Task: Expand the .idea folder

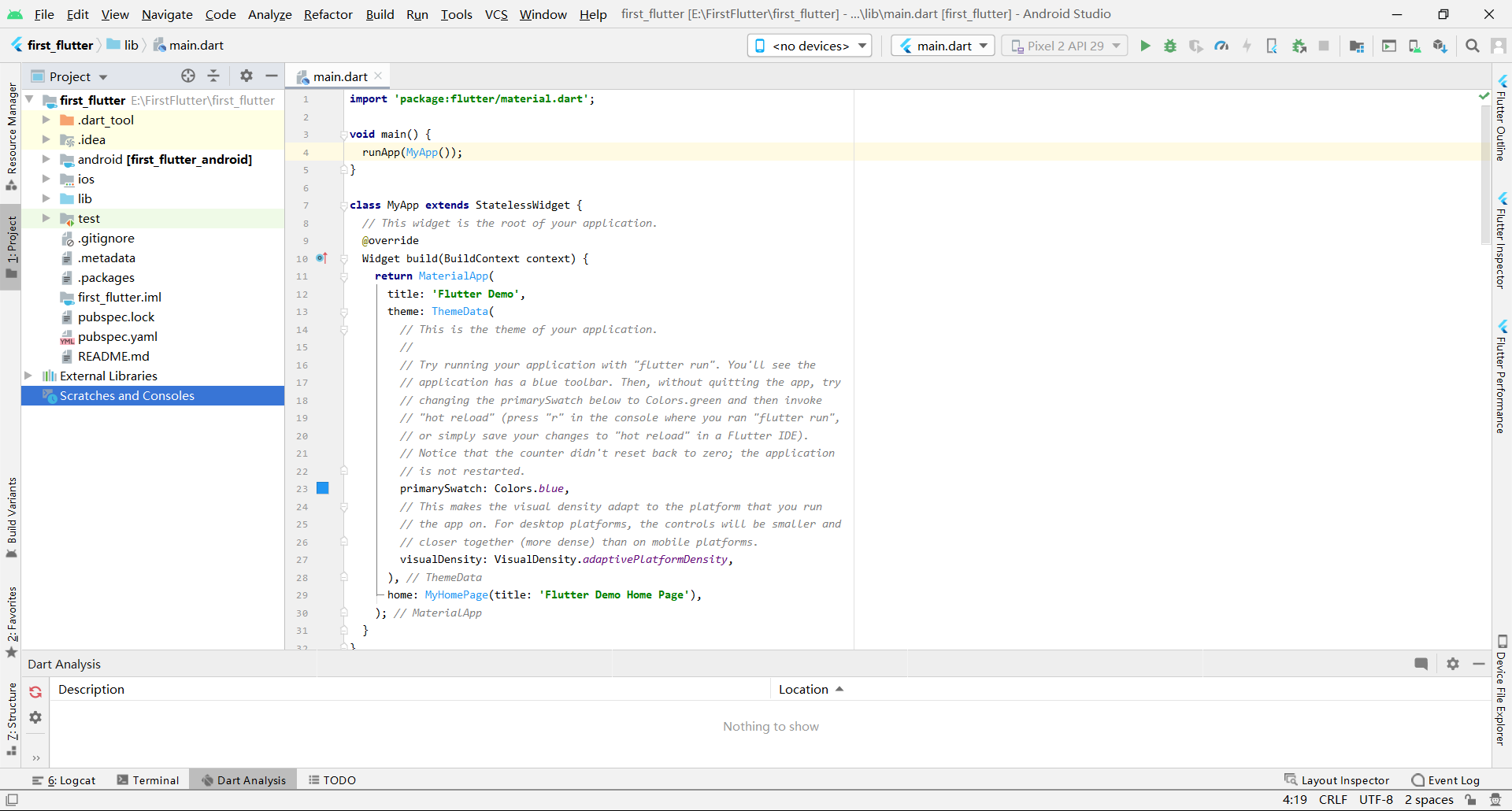Action: click(46, 139)
